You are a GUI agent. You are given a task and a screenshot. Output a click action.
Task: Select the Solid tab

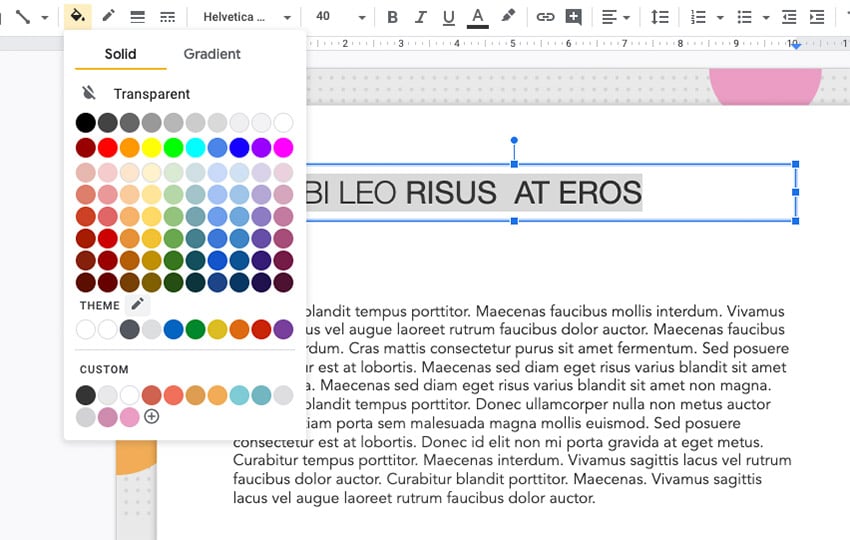pos(120,54)
